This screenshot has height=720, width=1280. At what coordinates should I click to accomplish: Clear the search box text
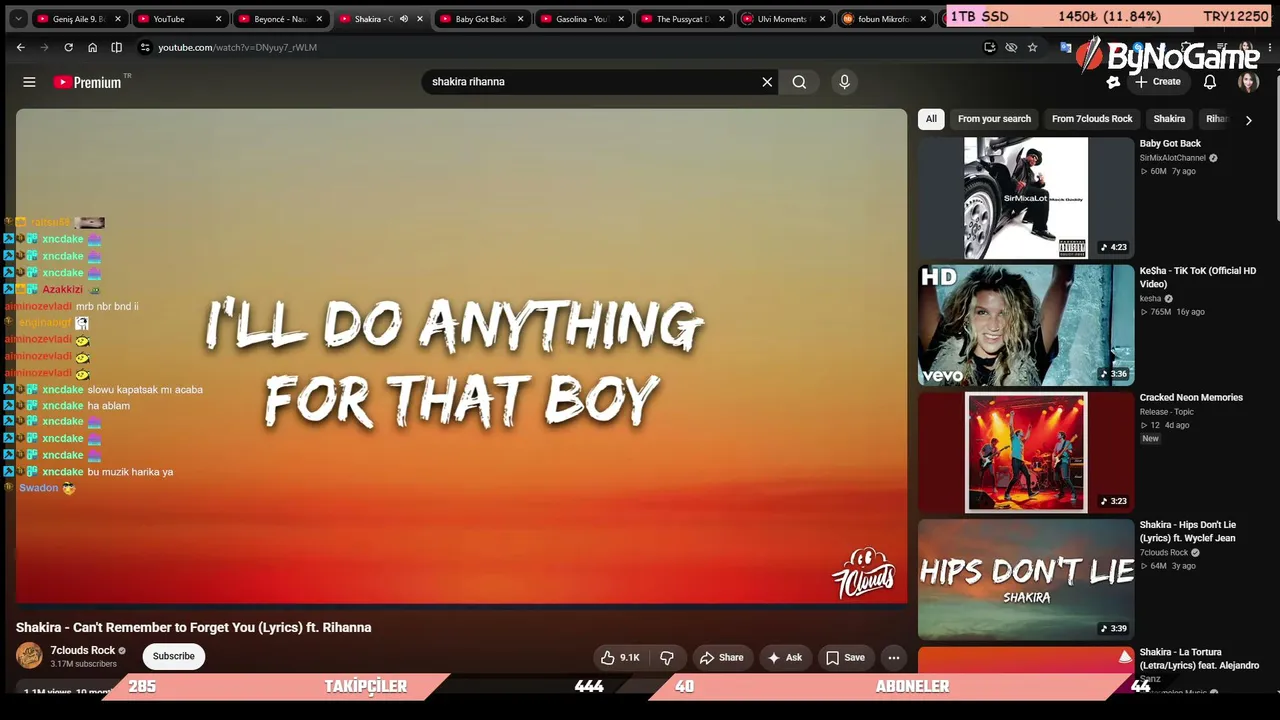767,82
